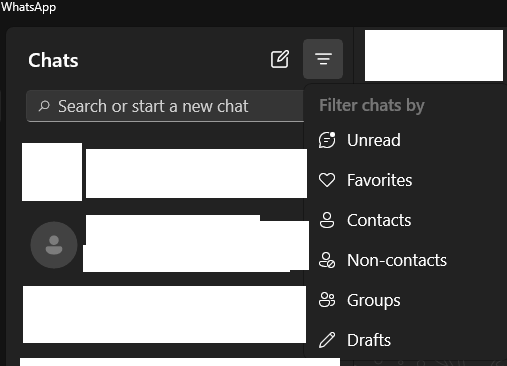This screenshot has width=507, height=366.
Task: Filter the list to Drafts
Action: pyautogui.click(x=405, y=340)
